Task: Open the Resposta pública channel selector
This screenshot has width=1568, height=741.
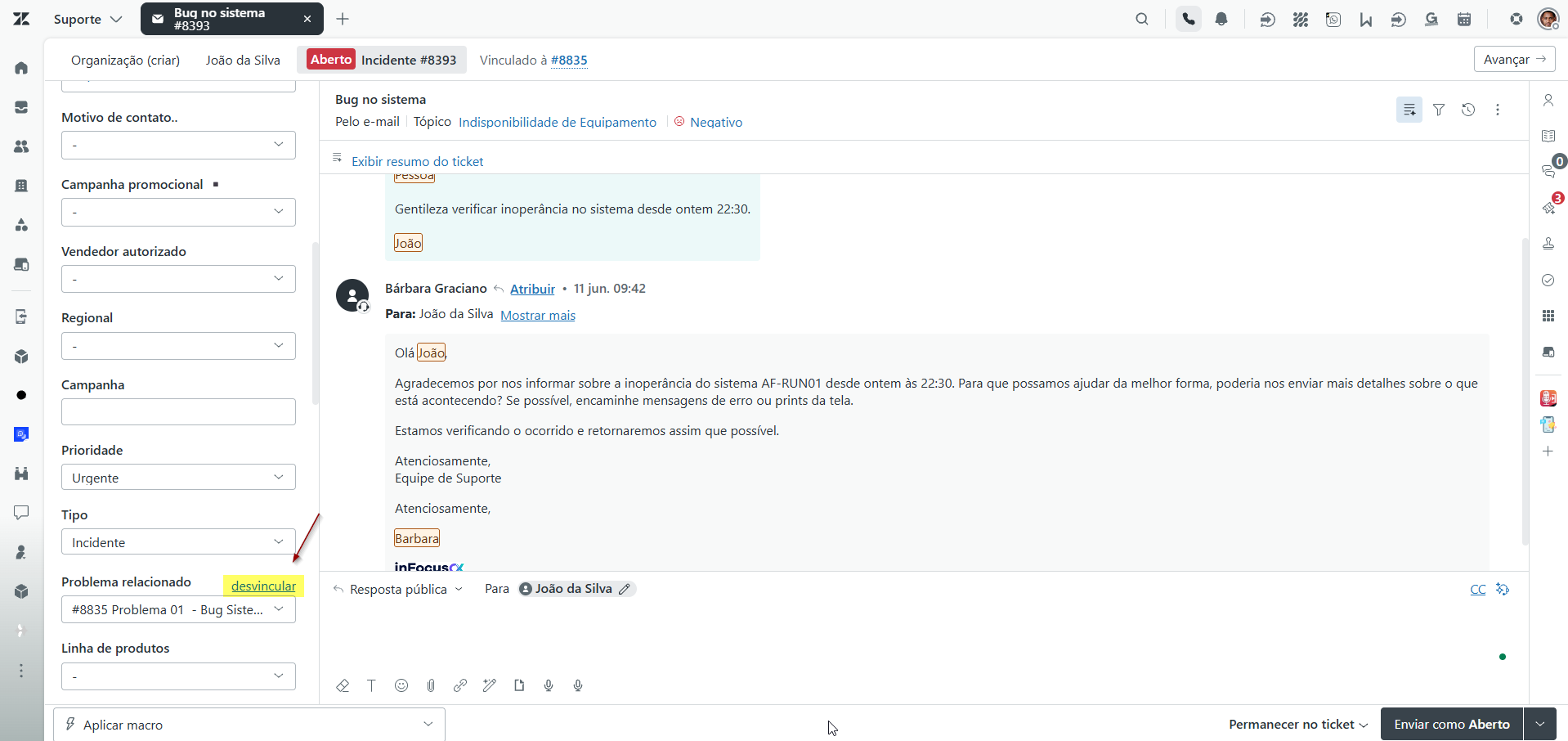Action: point(398,589)
